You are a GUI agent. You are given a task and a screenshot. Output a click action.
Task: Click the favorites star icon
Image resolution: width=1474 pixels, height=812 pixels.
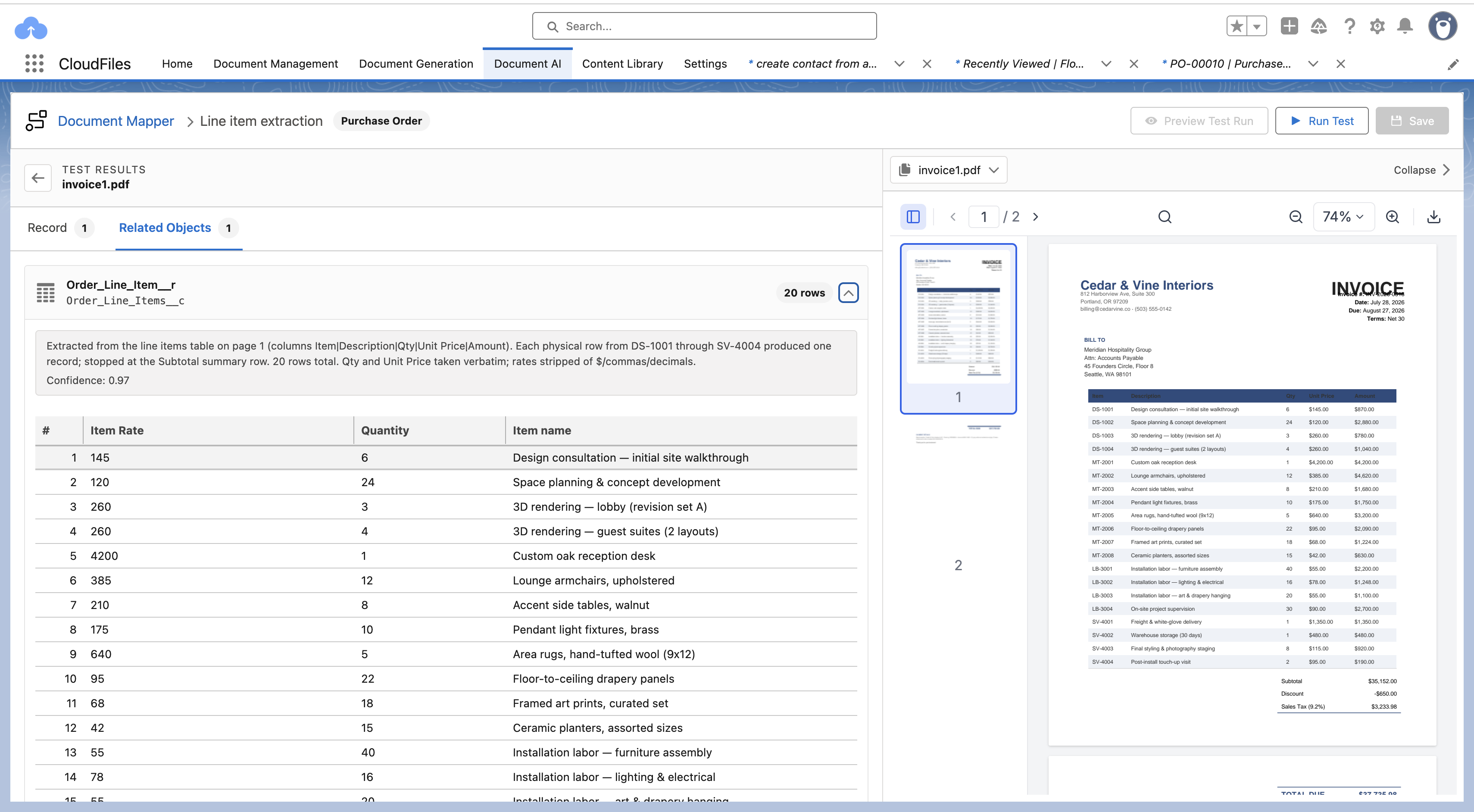pos(1237,26)
